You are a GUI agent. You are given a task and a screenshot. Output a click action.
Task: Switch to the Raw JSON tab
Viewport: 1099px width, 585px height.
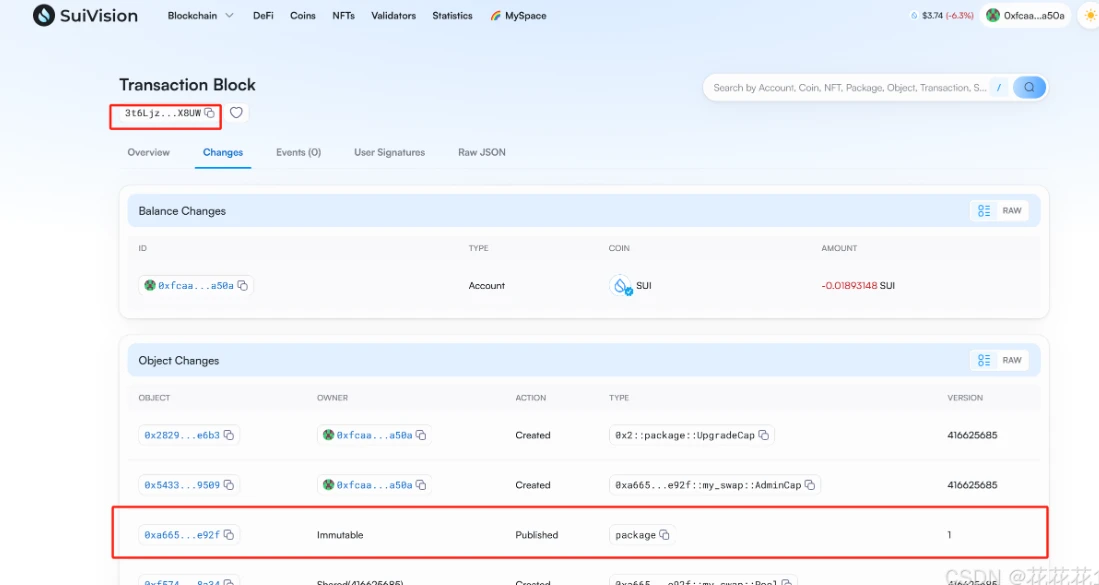click(x=481, y=152)
